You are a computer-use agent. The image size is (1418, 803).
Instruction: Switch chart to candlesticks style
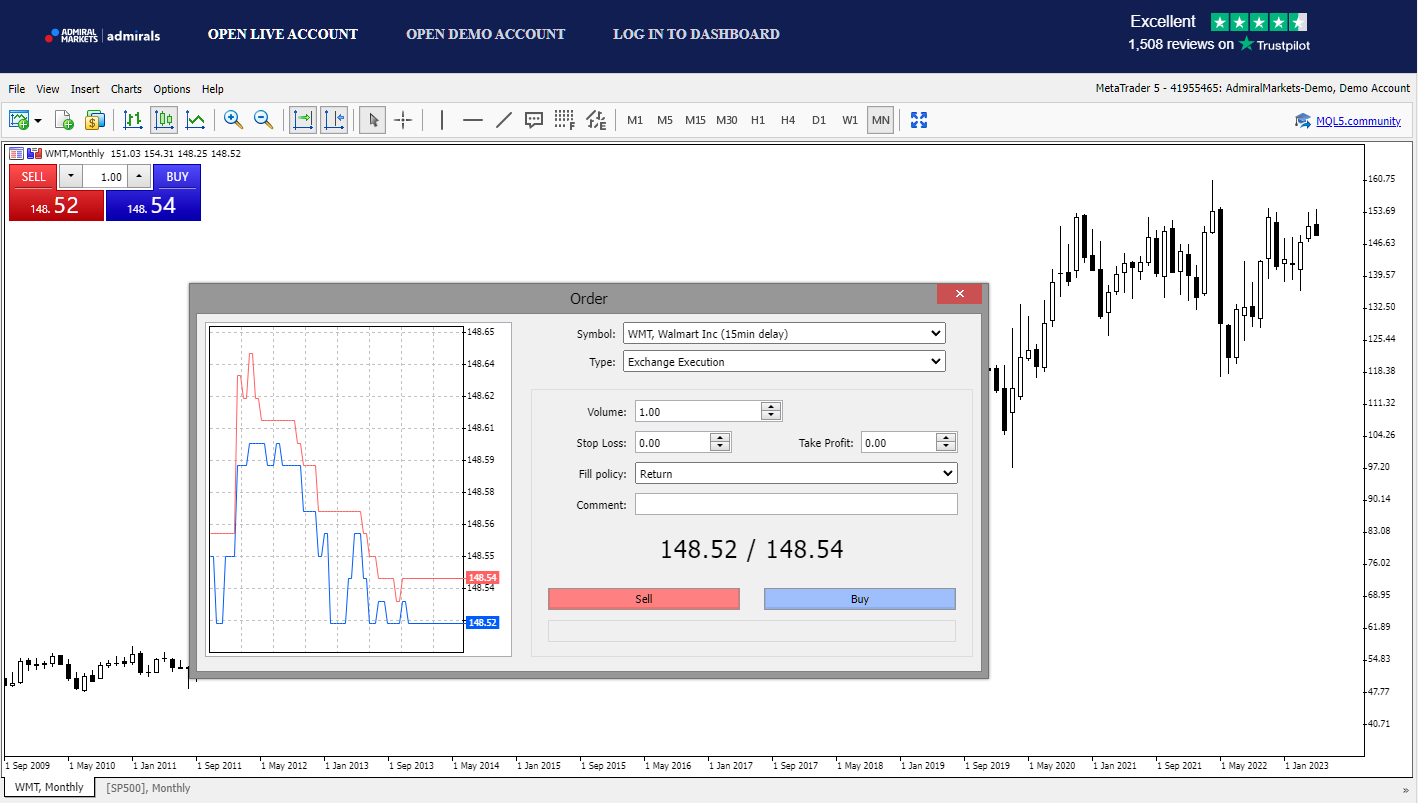coord(164,120)
